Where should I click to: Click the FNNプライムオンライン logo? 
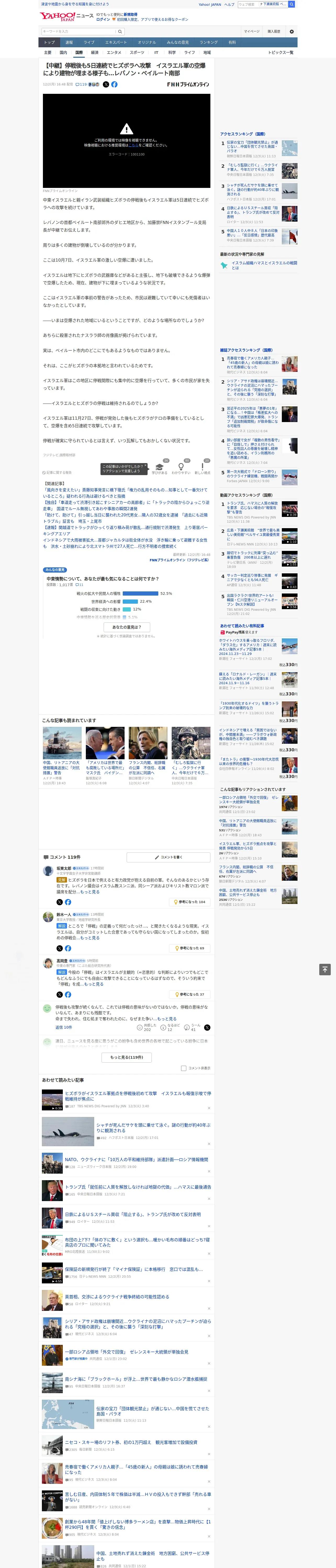[x=188, y=85]
